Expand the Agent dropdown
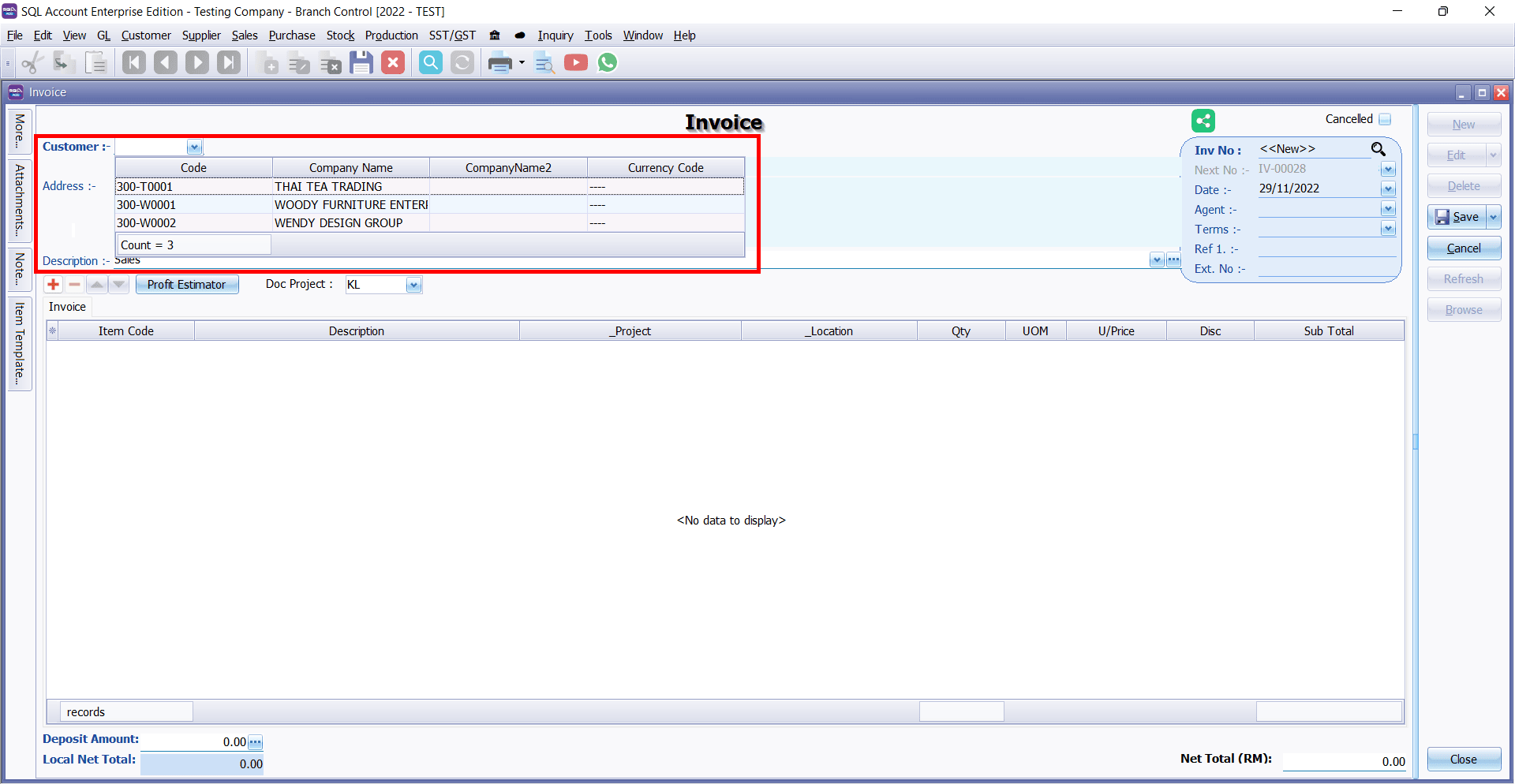 click(x=1388, y=209)
